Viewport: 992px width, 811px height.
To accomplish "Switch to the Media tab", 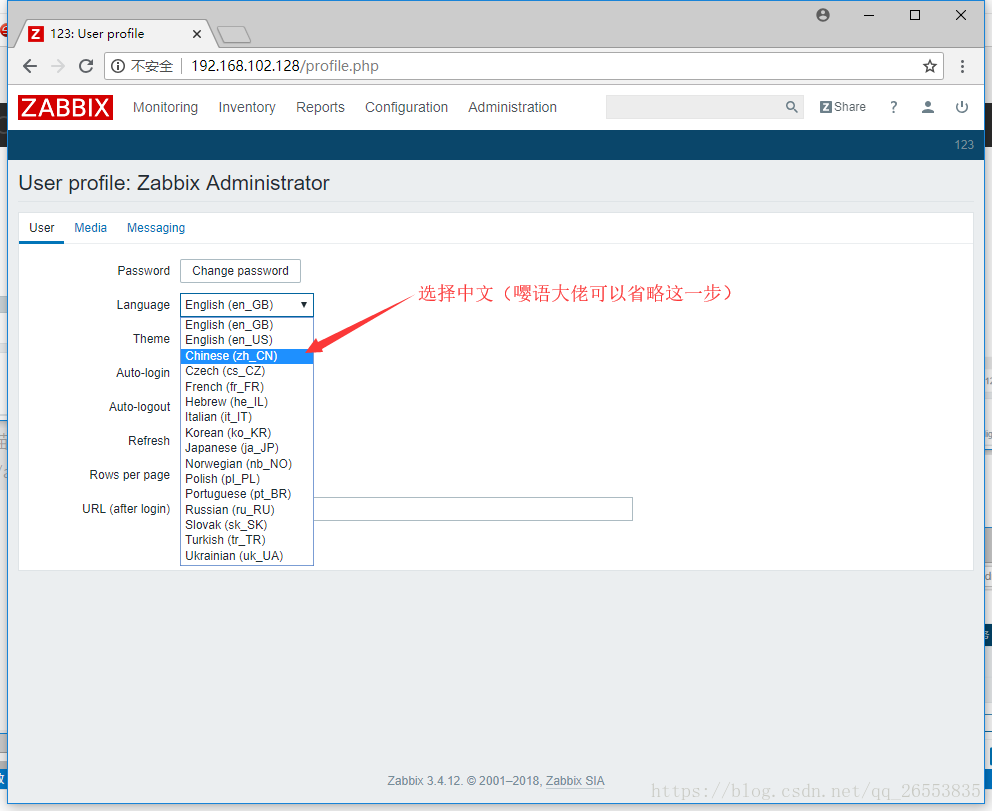I will pyautogui.click(x=90, y=228).
